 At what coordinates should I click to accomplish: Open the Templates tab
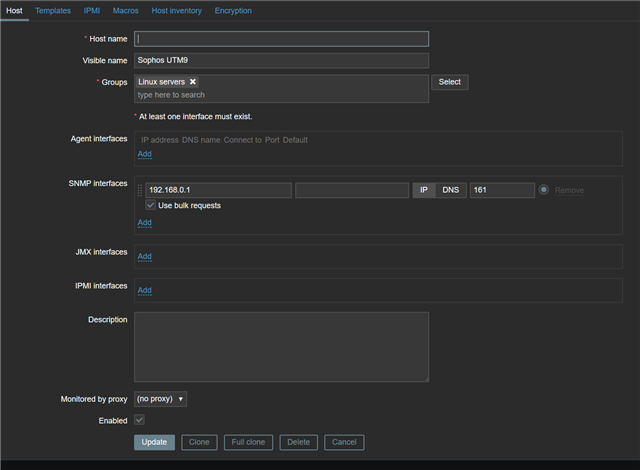click(x=53, y=11)
